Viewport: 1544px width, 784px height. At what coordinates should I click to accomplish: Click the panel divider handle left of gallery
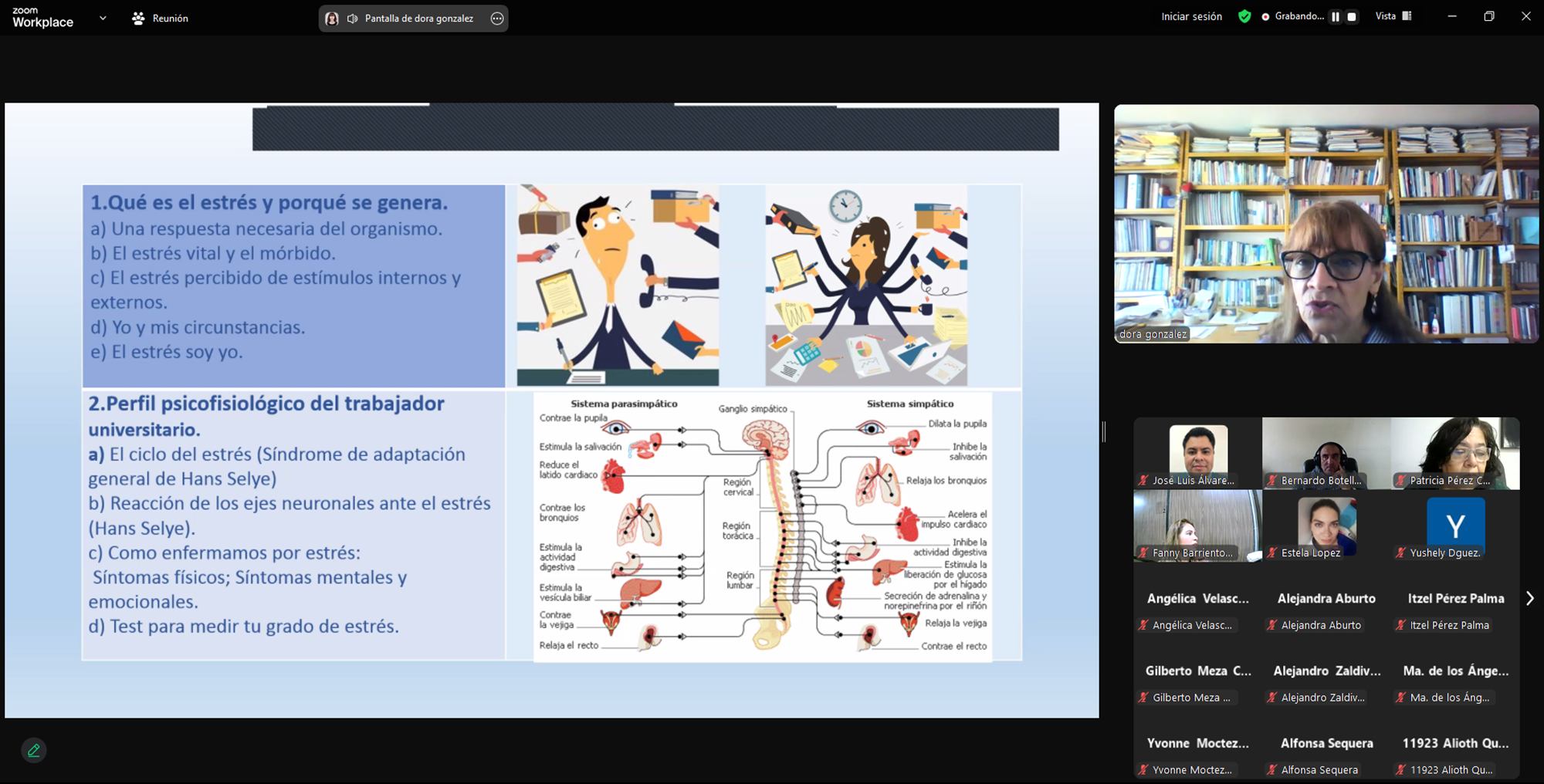pyautogui.click(x=1104, y=432)
